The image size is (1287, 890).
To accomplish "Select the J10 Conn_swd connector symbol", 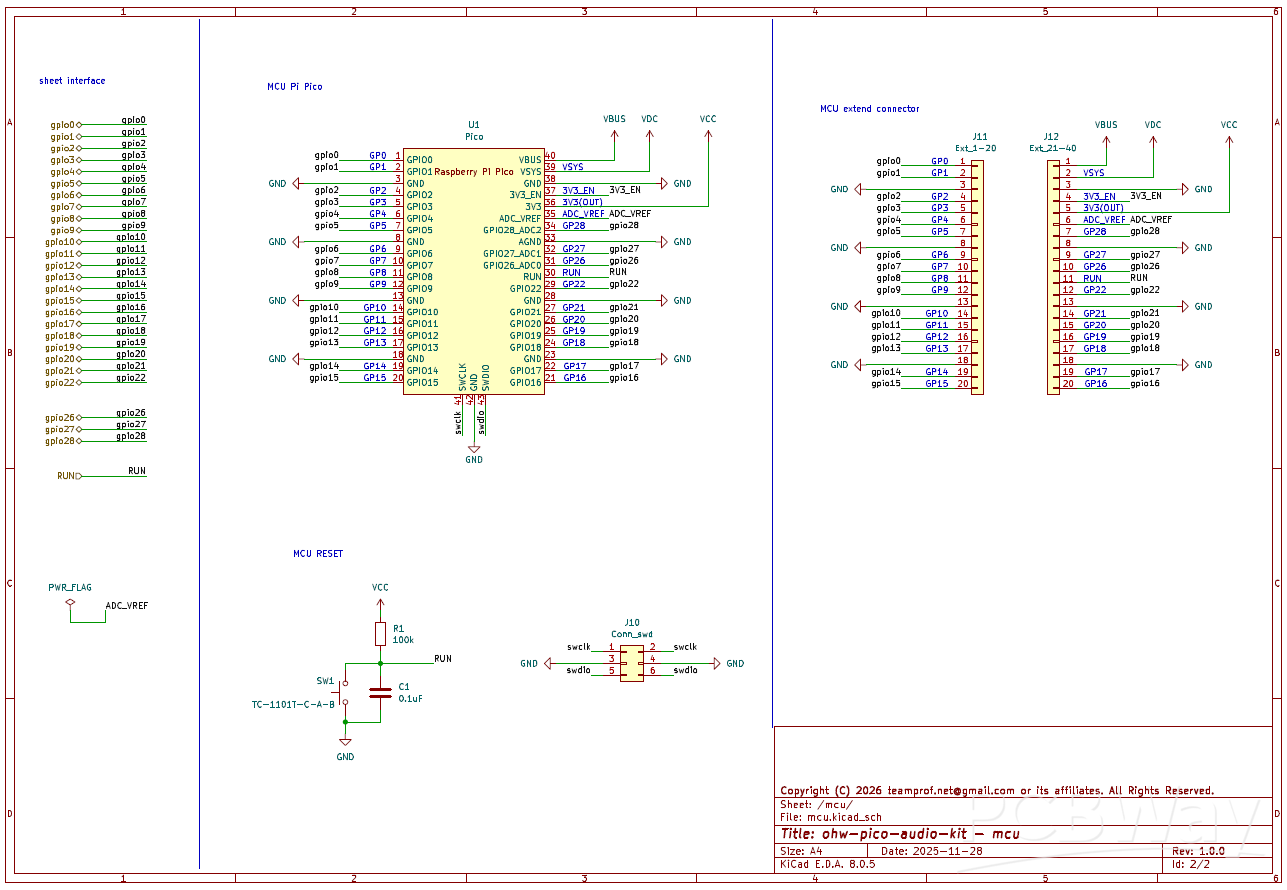I will (x=631, y=663).
